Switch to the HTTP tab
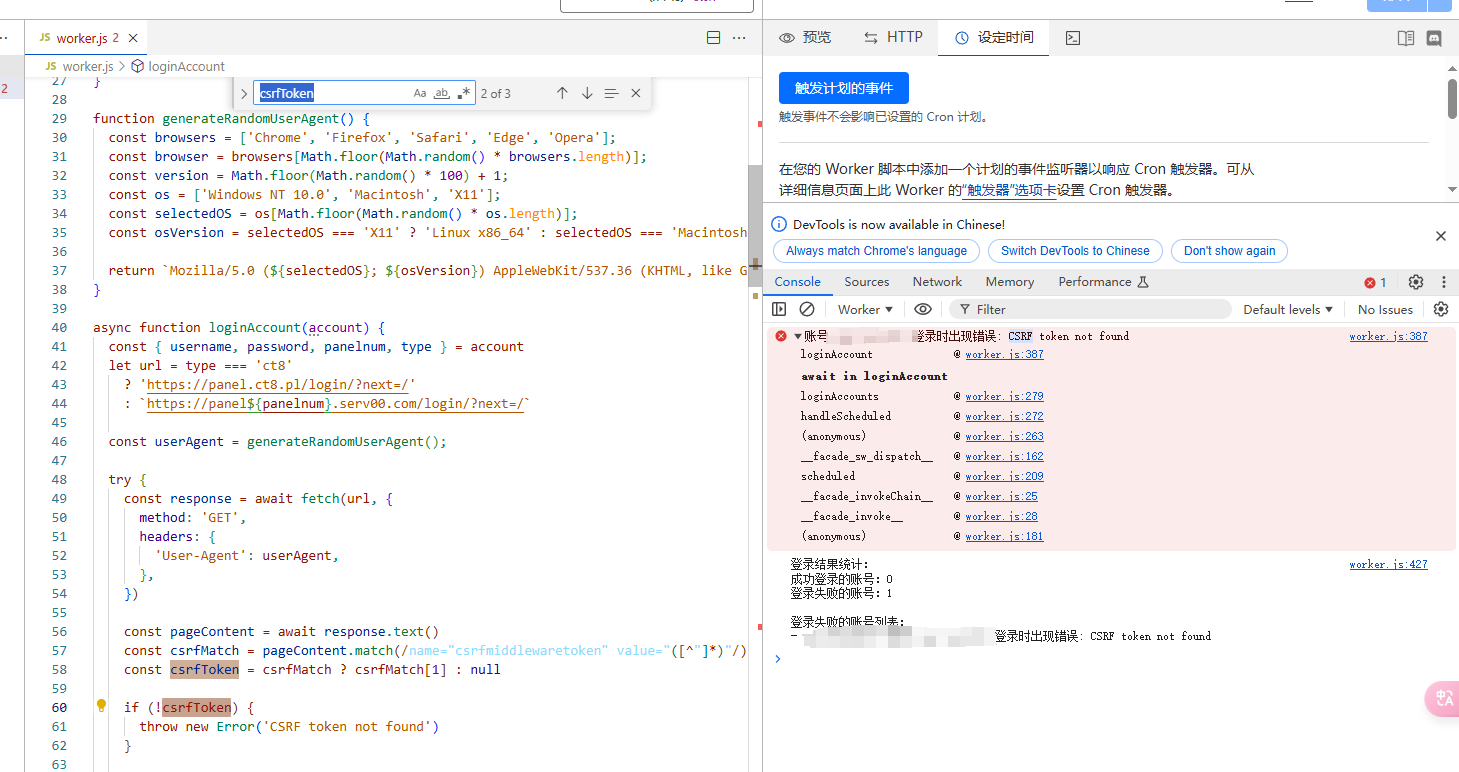 (x=893, y=37)
